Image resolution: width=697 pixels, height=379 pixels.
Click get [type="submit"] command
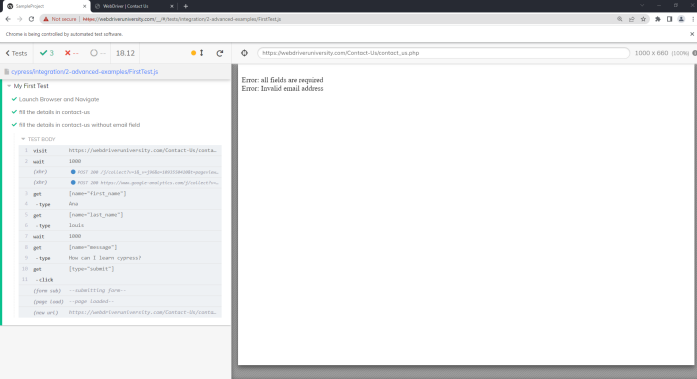120,269
